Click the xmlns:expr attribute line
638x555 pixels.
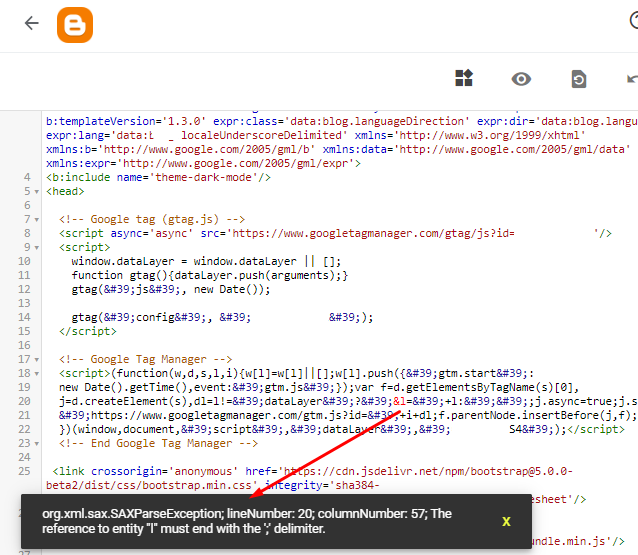203,164
